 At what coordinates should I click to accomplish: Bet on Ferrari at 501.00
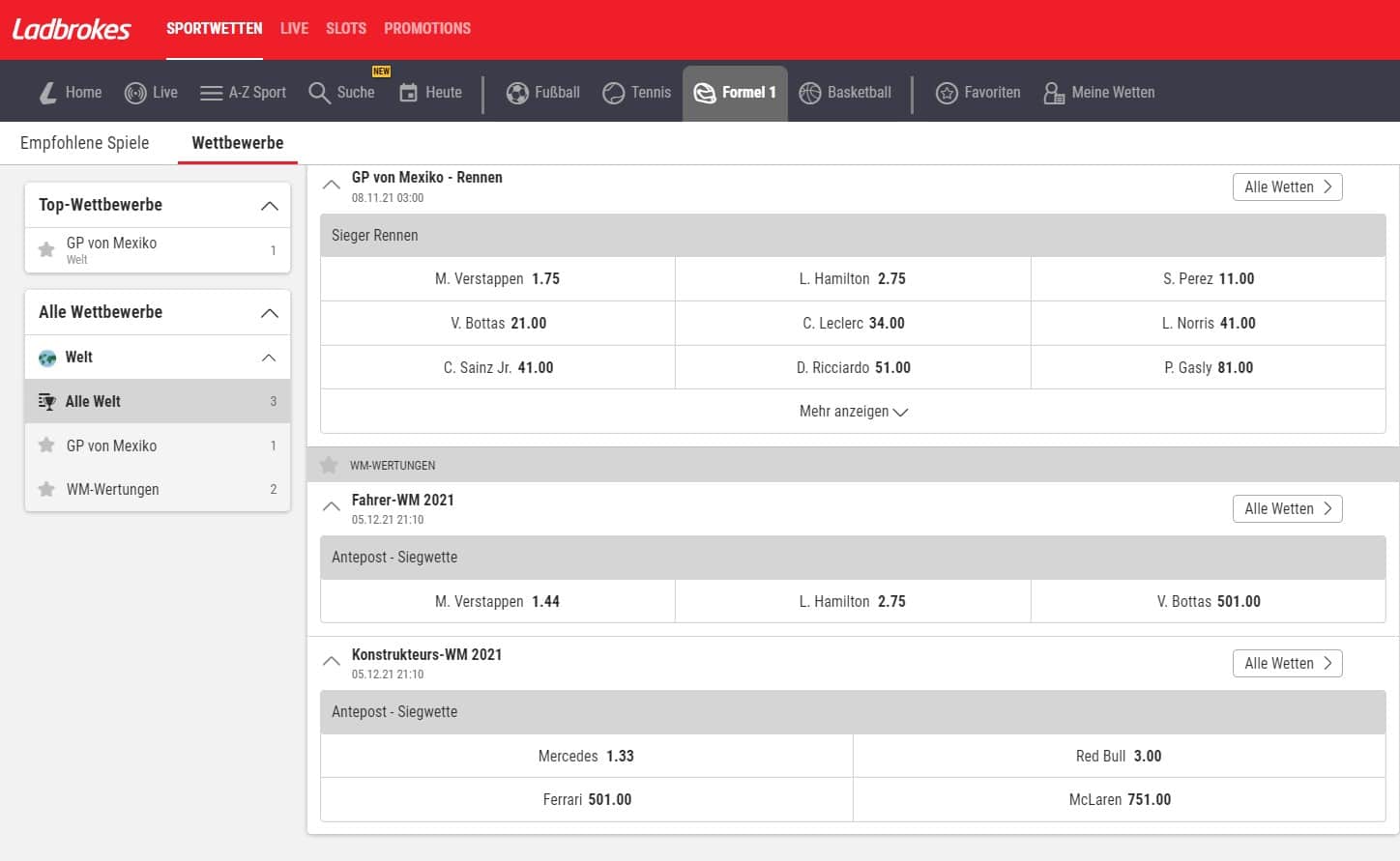586,800
